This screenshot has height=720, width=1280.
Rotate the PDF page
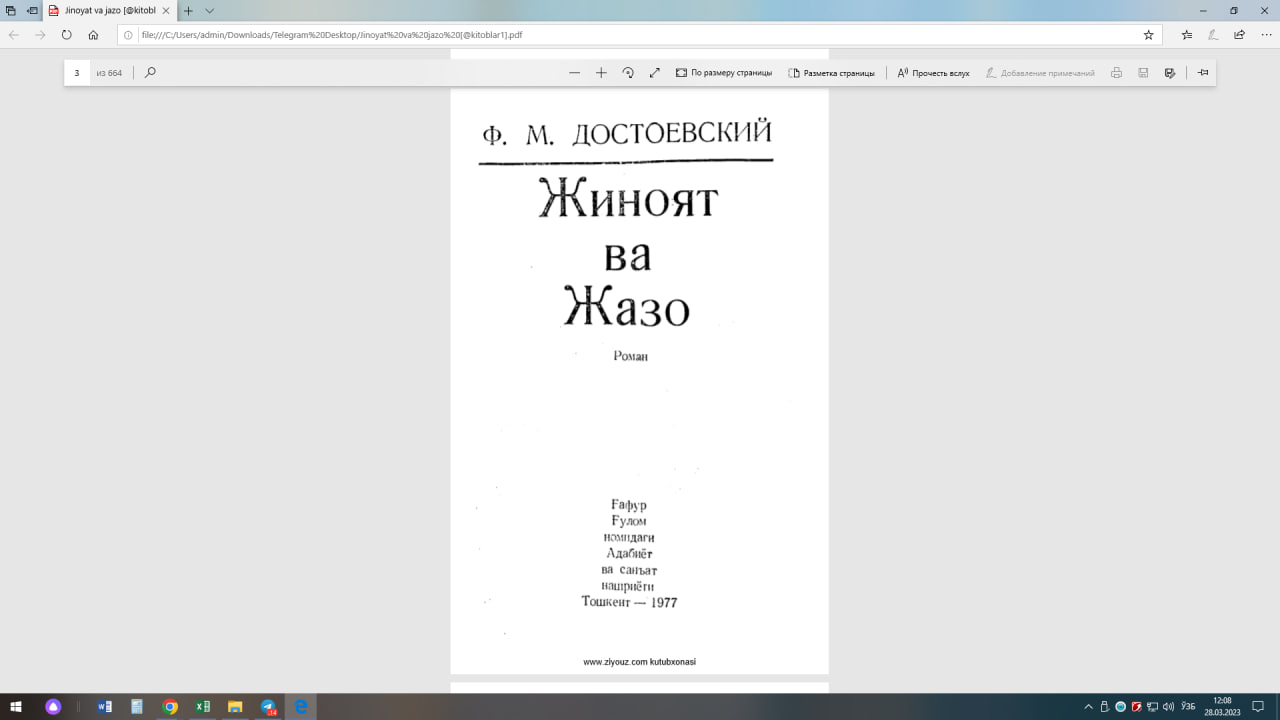click(x=628, y=73)
